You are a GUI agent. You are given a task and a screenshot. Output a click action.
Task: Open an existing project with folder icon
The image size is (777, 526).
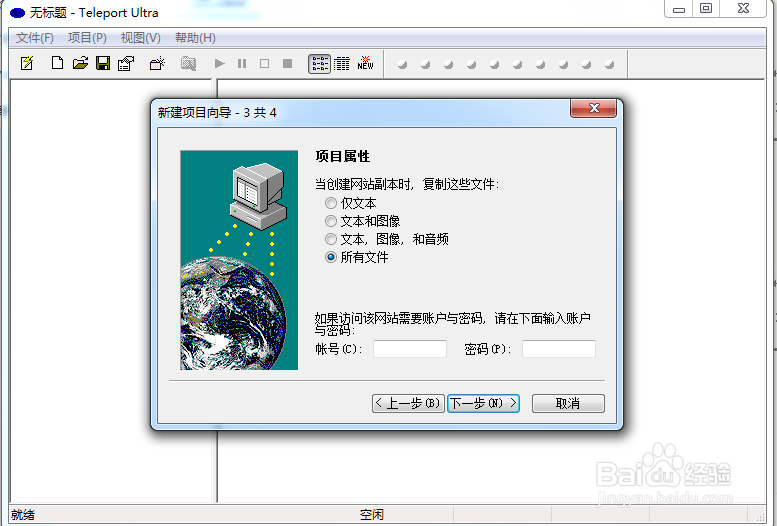pyautogui.click(x=80, y=63)
